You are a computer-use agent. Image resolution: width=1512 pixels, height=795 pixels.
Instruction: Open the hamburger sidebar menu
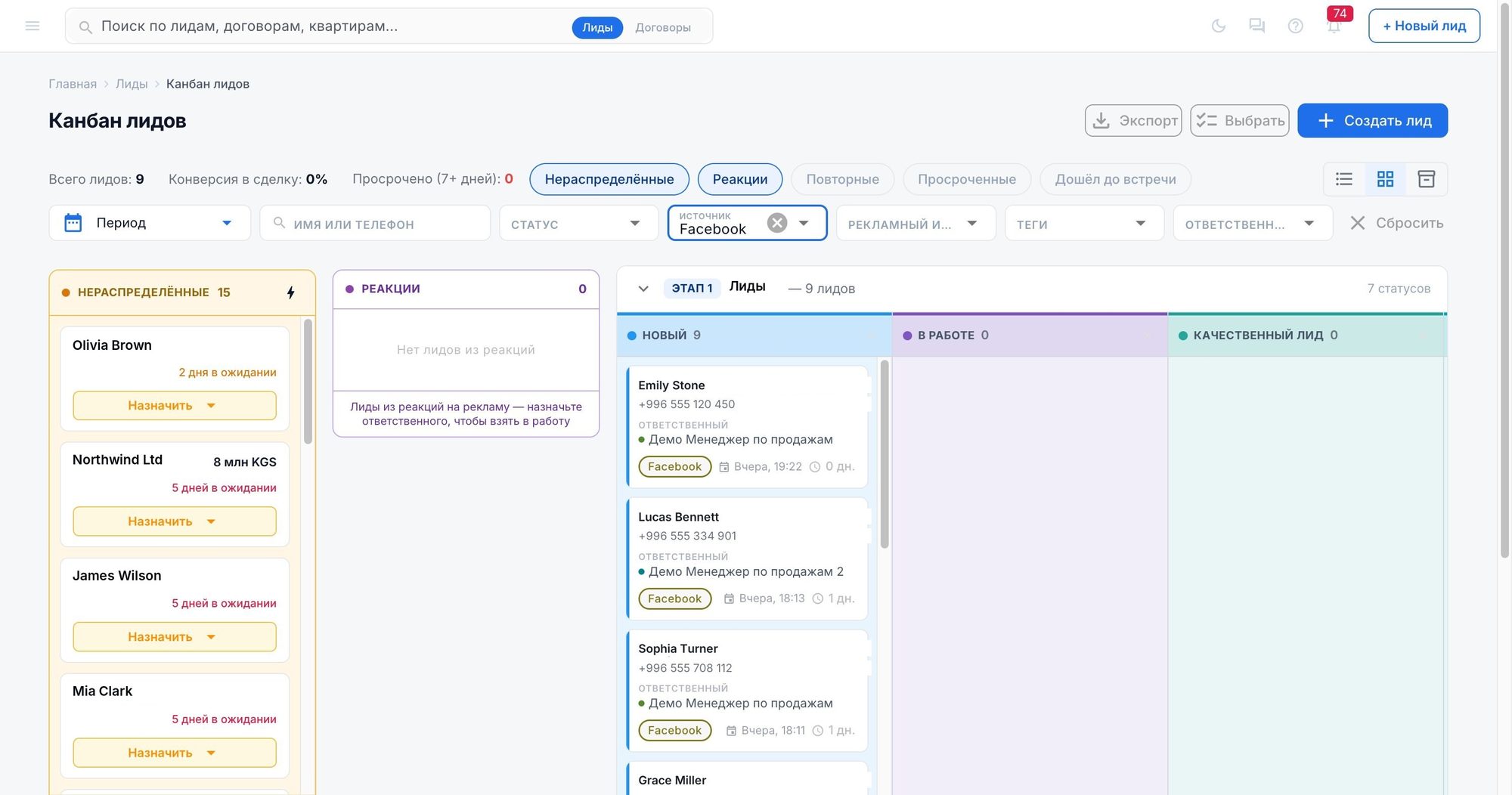(33, 26)
